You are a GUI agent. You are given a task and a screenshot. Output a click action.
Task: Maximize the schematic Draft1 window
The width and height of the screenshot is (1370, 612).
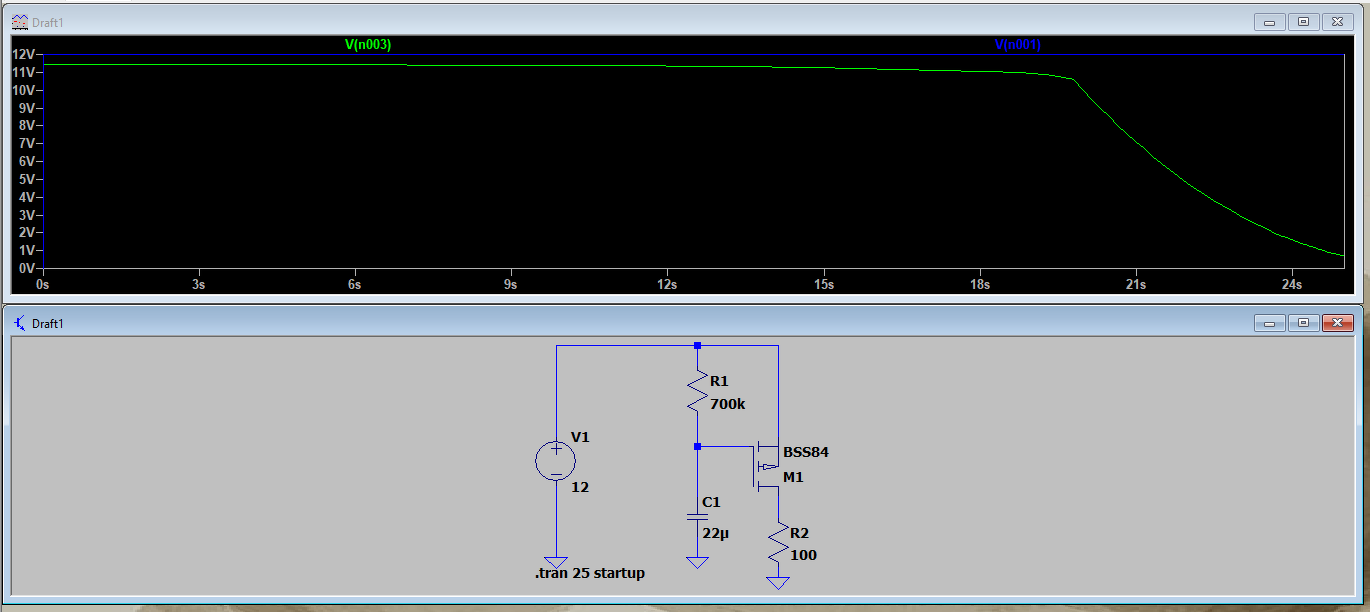coord(1304,323)
